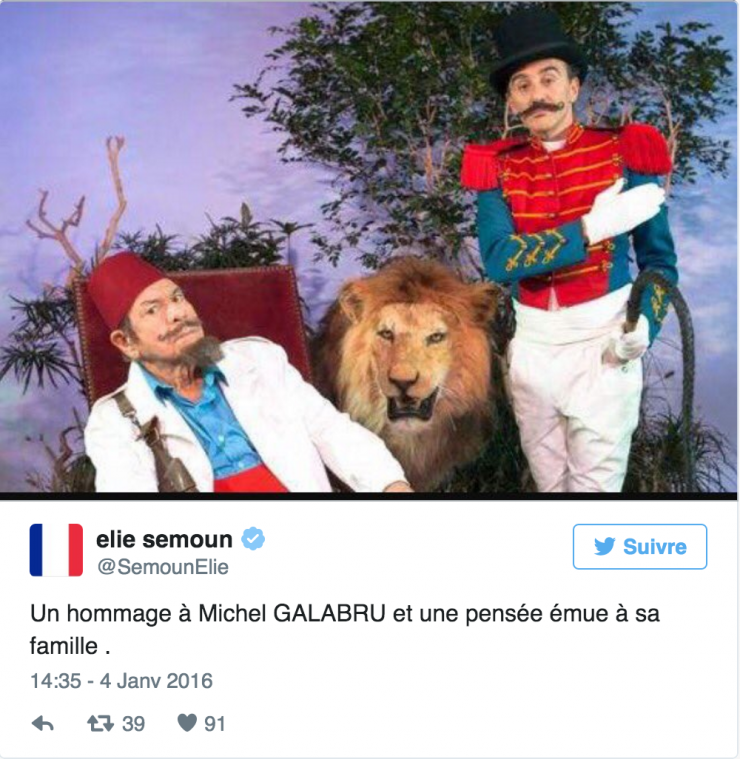The image size is (740, 759).
Task: Click the retweet count 39
Action: click(133, 724)
